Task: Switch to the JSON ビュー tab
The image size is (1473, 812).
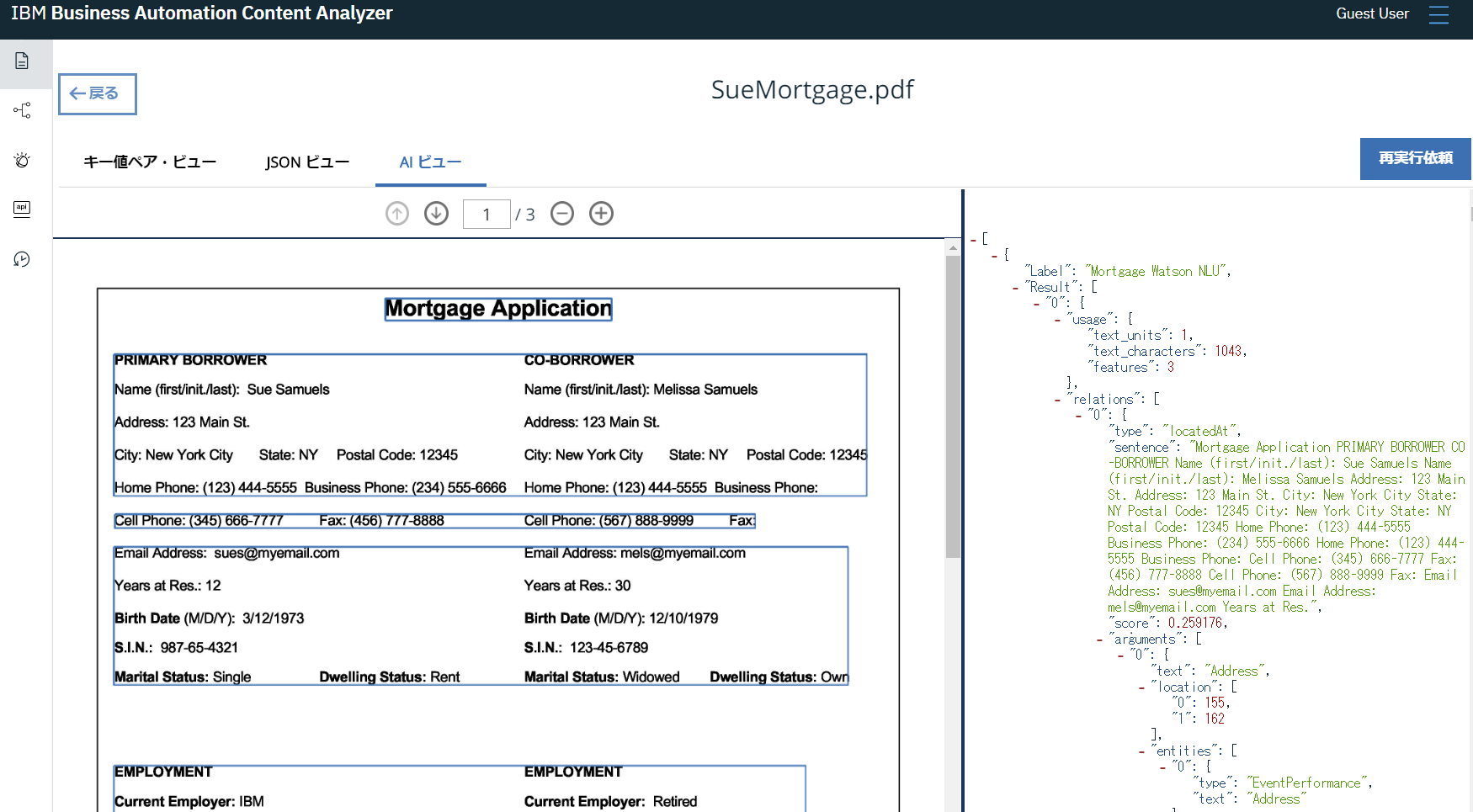Action: pos(307,162)
